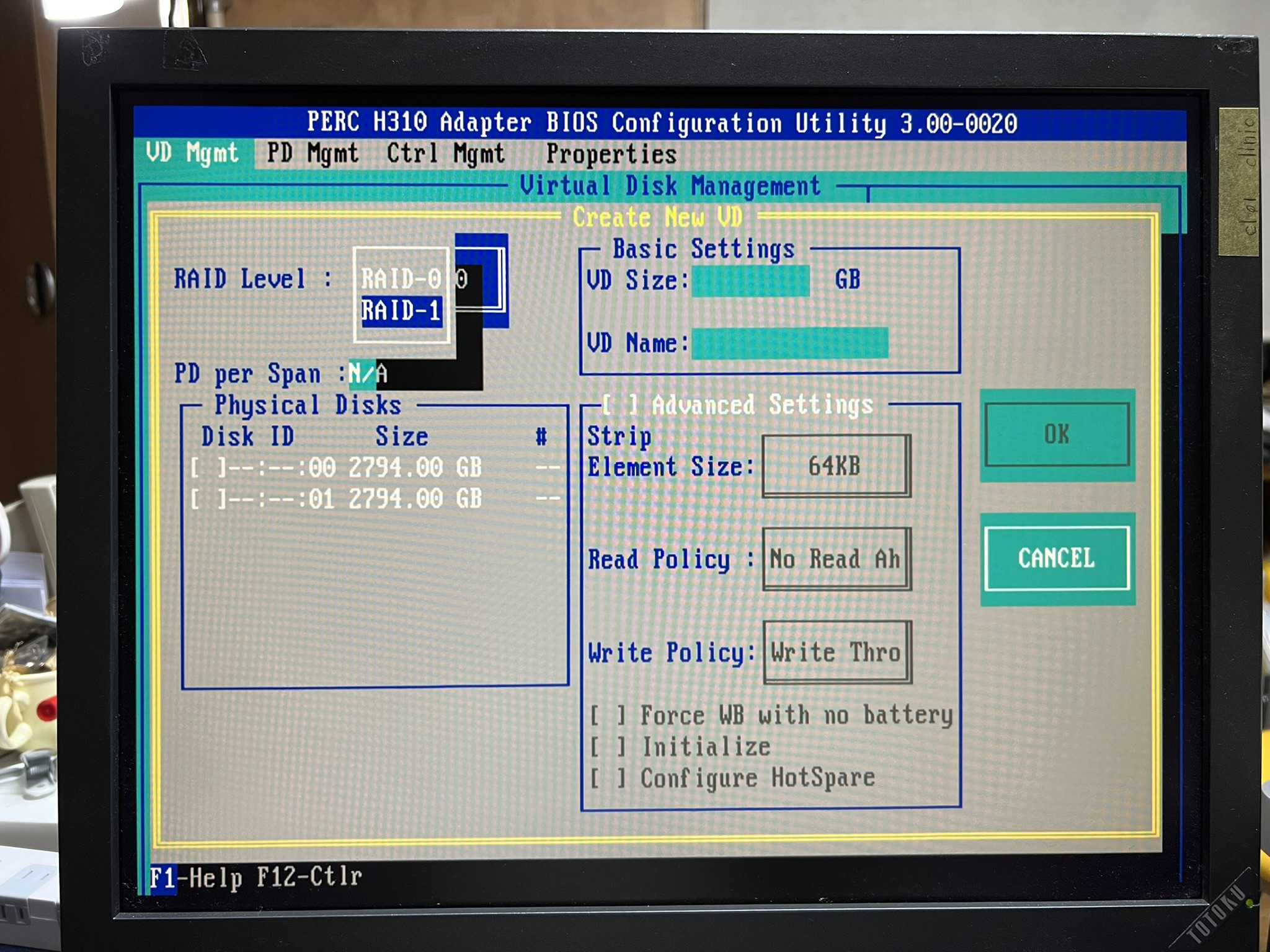
Task: Click the Size column header
Action: click(x=402, y=436)
